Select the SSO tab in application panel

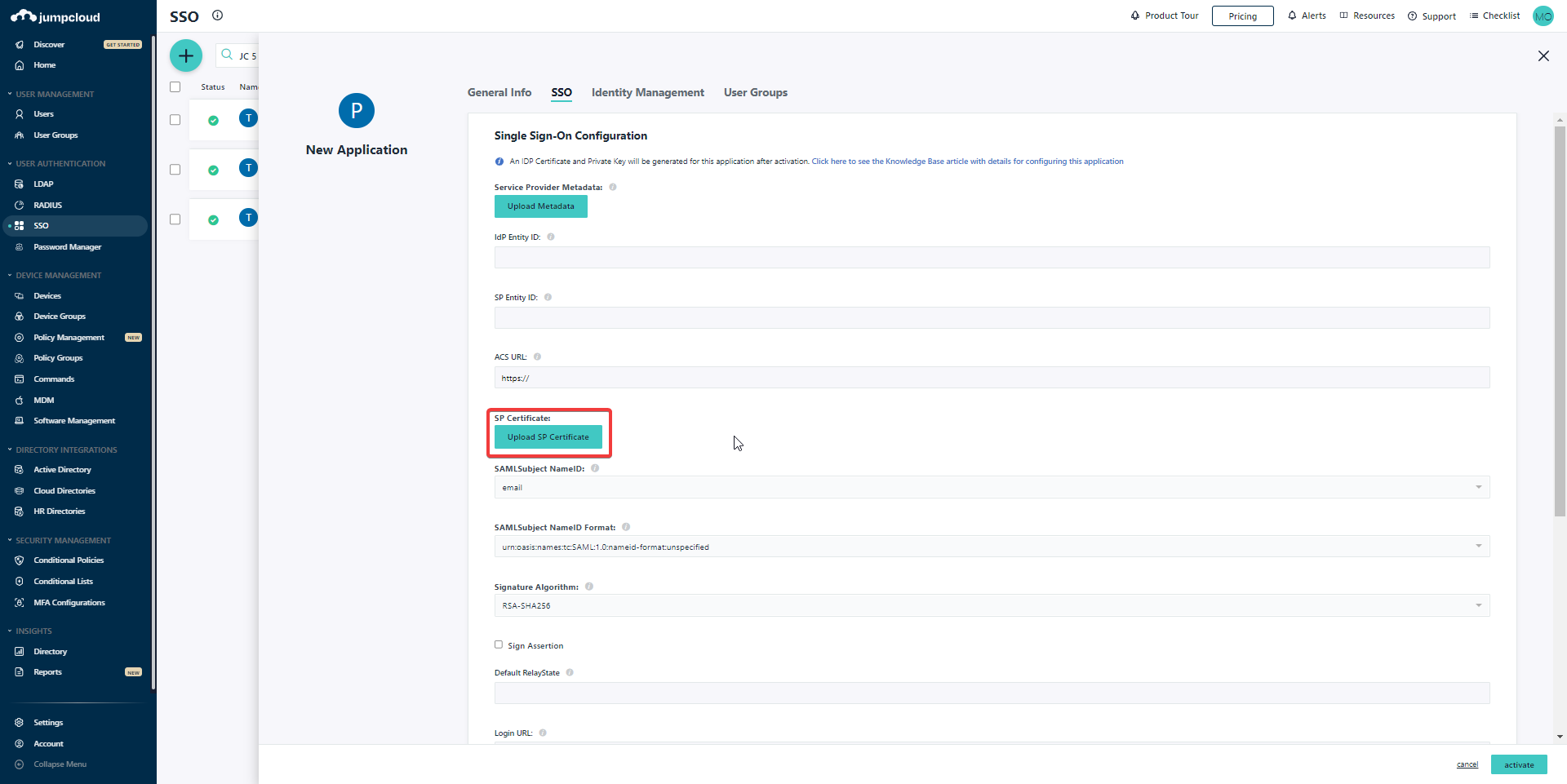(562, 93)
